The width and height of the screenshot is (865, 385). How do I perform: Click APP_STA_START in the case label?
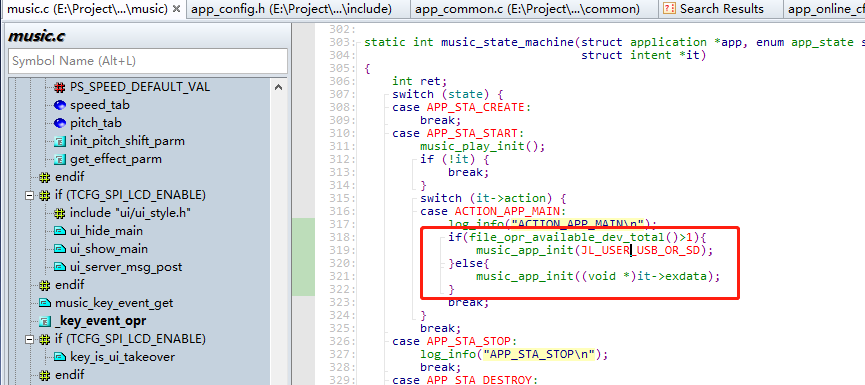(x=472, y=133)
